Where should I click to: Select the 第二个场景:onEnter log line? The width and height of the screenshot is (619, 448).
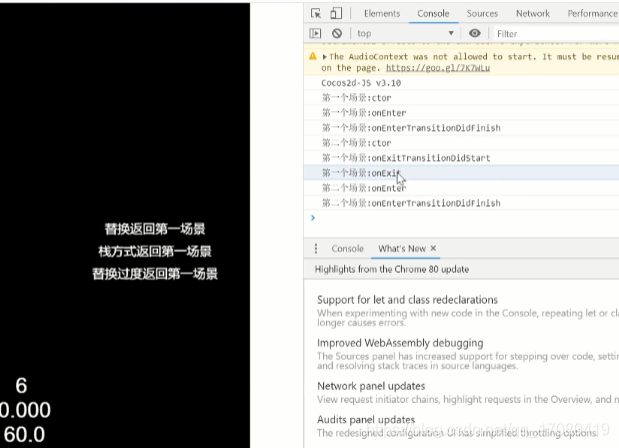(x=461, y=188)
